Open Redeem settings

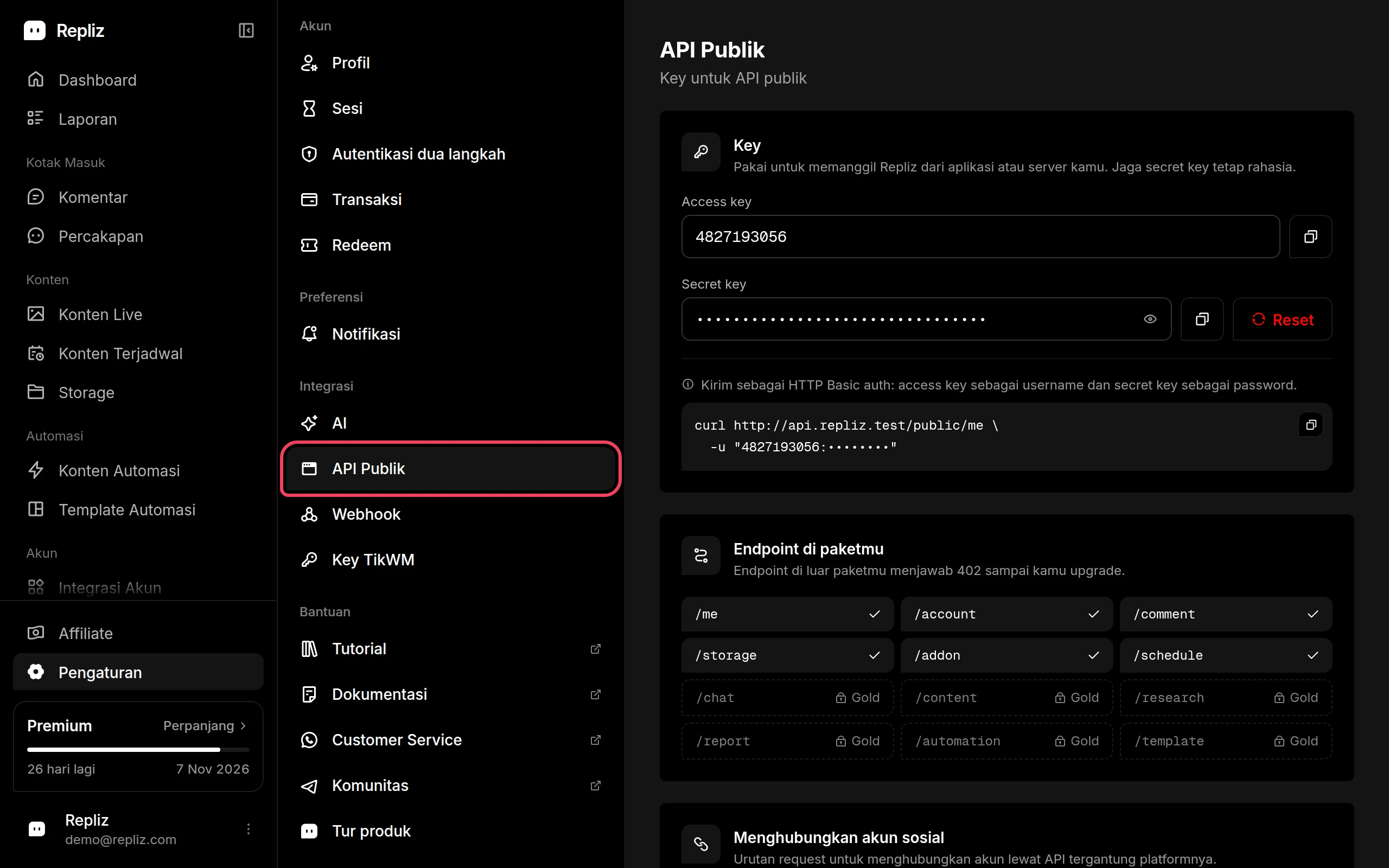click(450, 245)
